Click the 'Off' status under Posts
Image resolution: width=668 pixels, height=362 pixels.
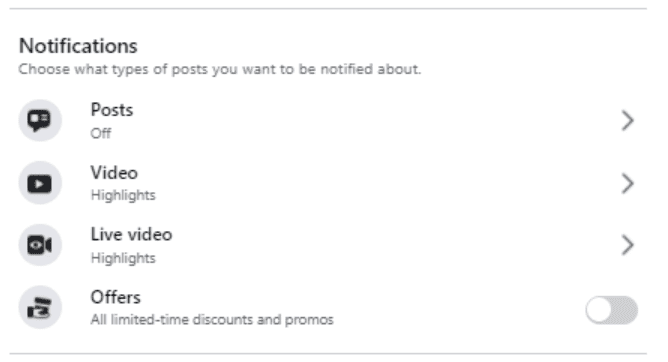point(101,133)
